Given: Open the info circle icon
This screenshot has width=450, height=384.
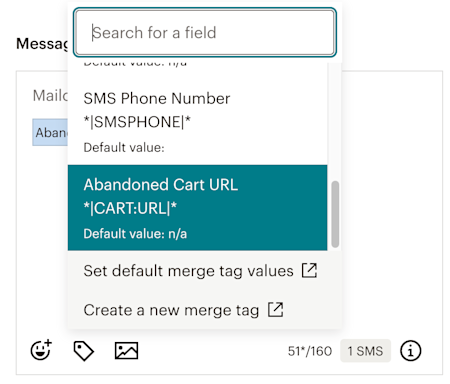Looking at the screenshot, I should 410,351.
